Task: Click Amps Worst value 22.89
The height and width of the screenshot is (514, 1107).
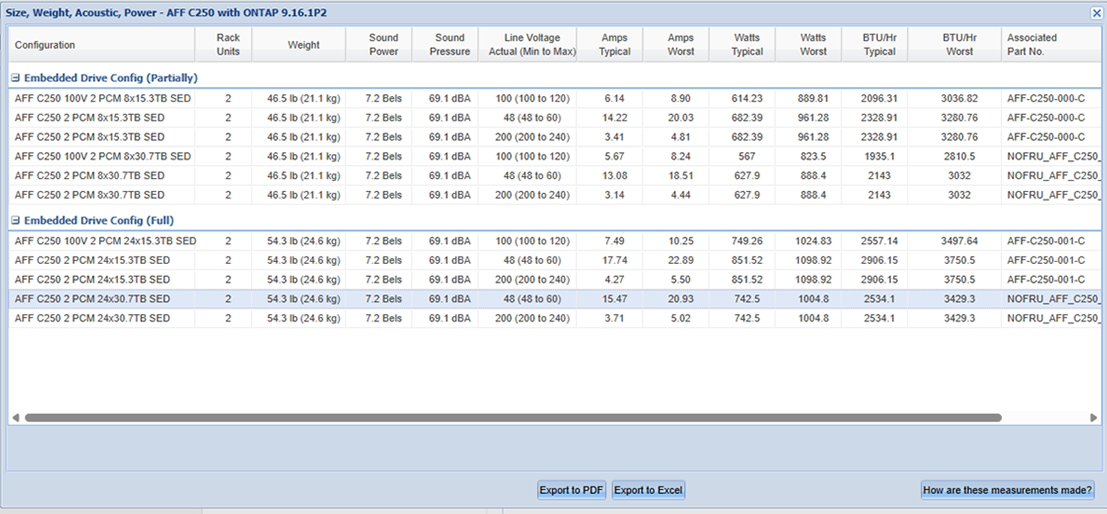Action: [x=681, y=261]
